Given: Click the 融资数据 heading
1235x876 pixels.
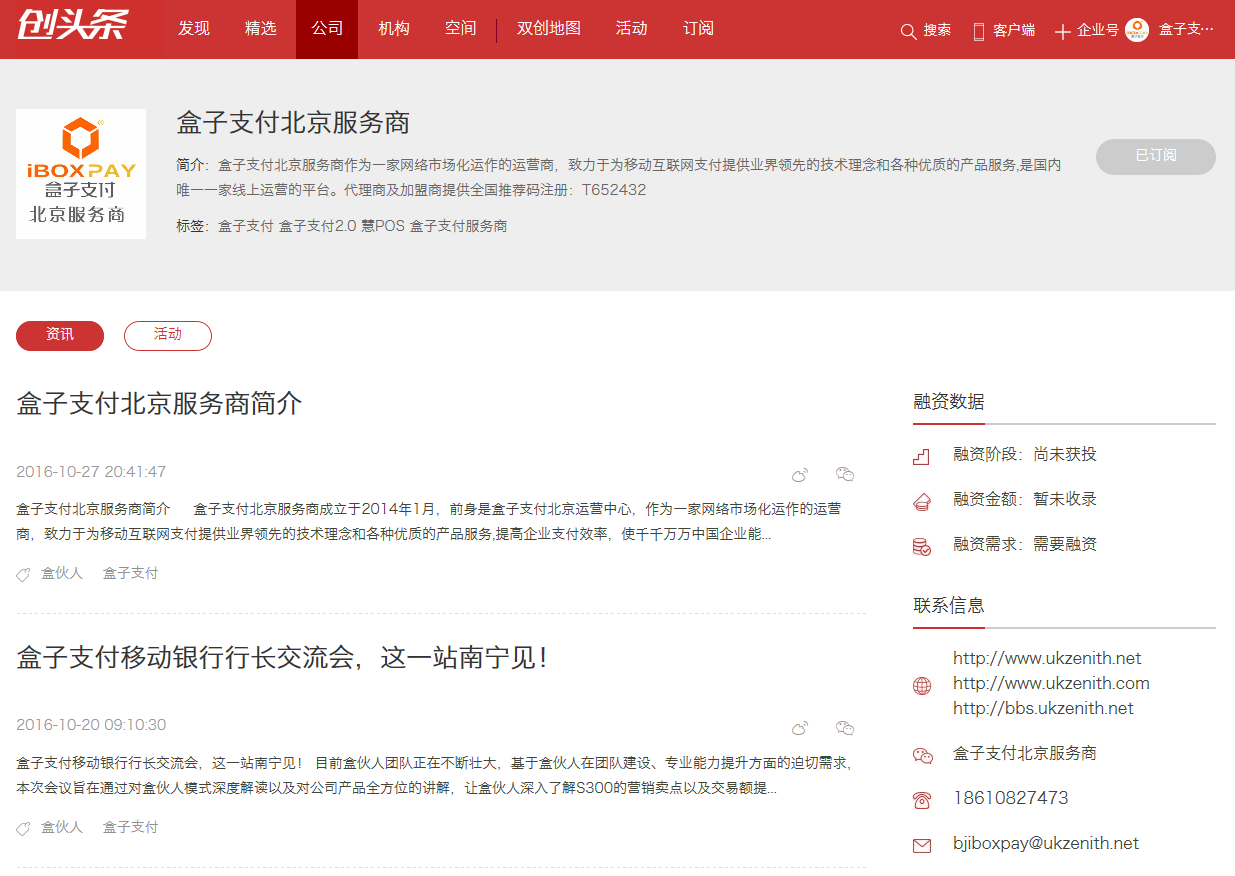Looking at the screenshot, I should click(x=949, y=402).
